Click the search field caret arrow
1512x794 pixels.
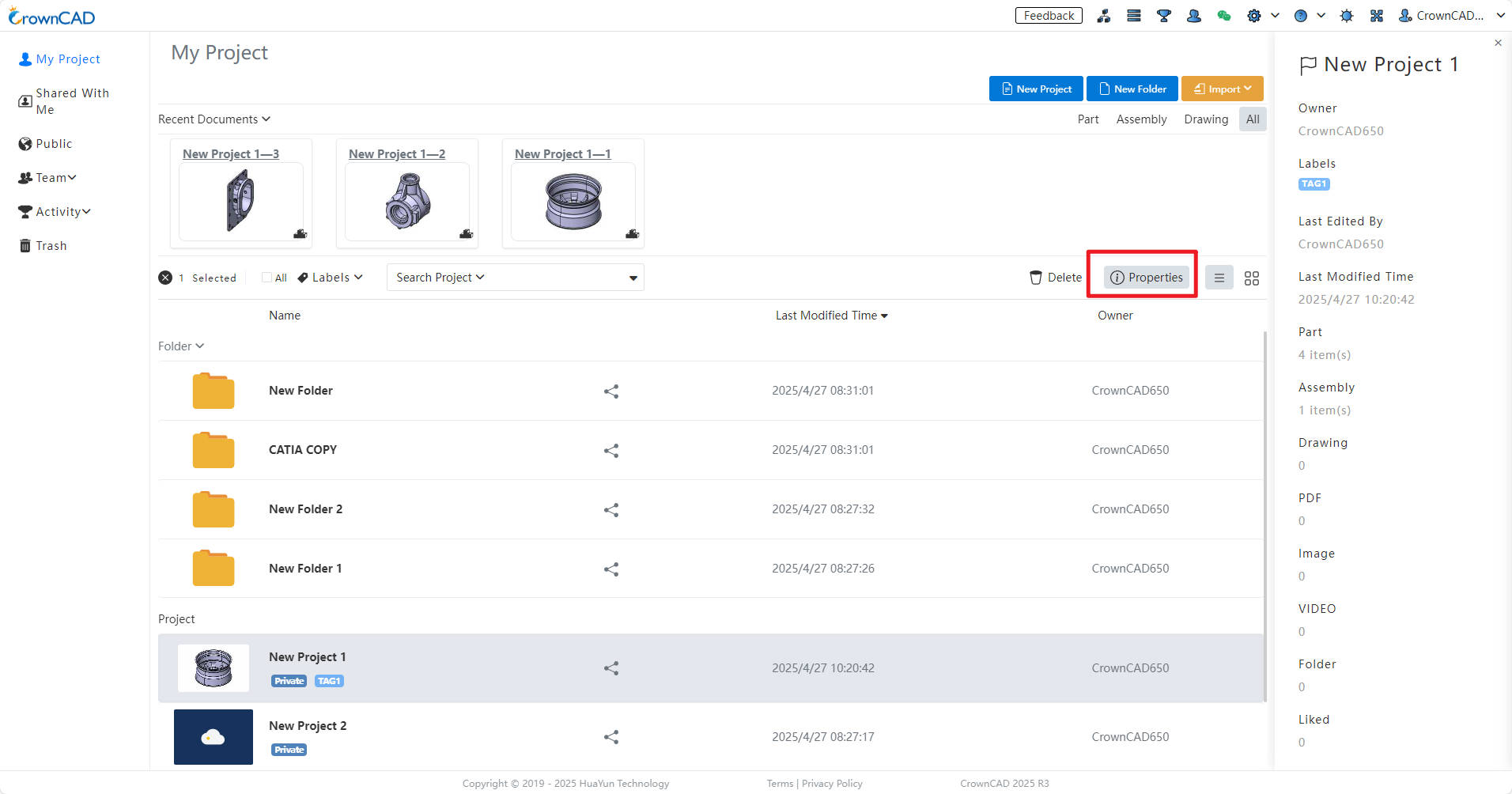pos(633,278)
